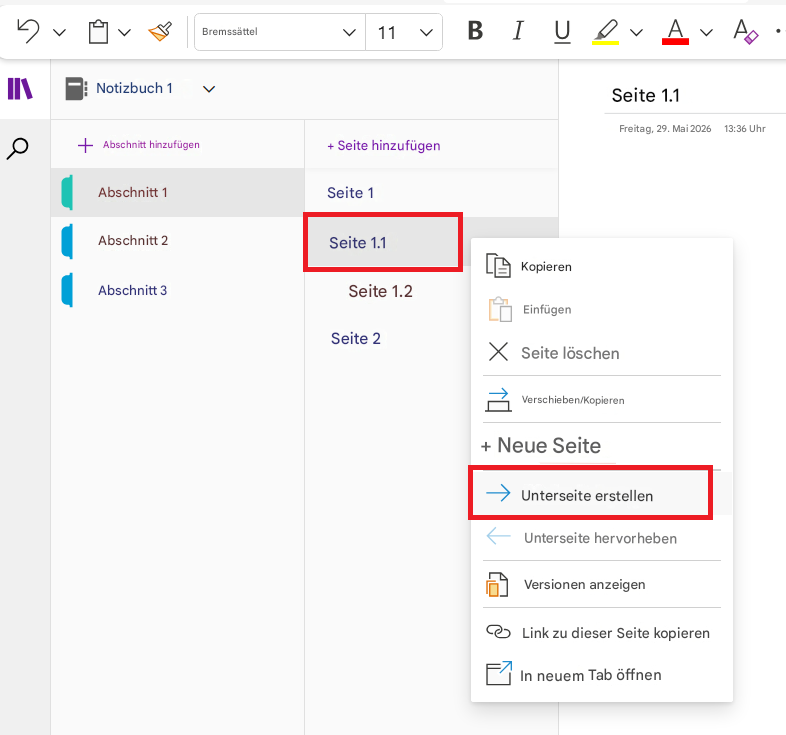Open the Bremssättel font name combo box
Screen dimensions: 786x735
[x=280, y=32]
